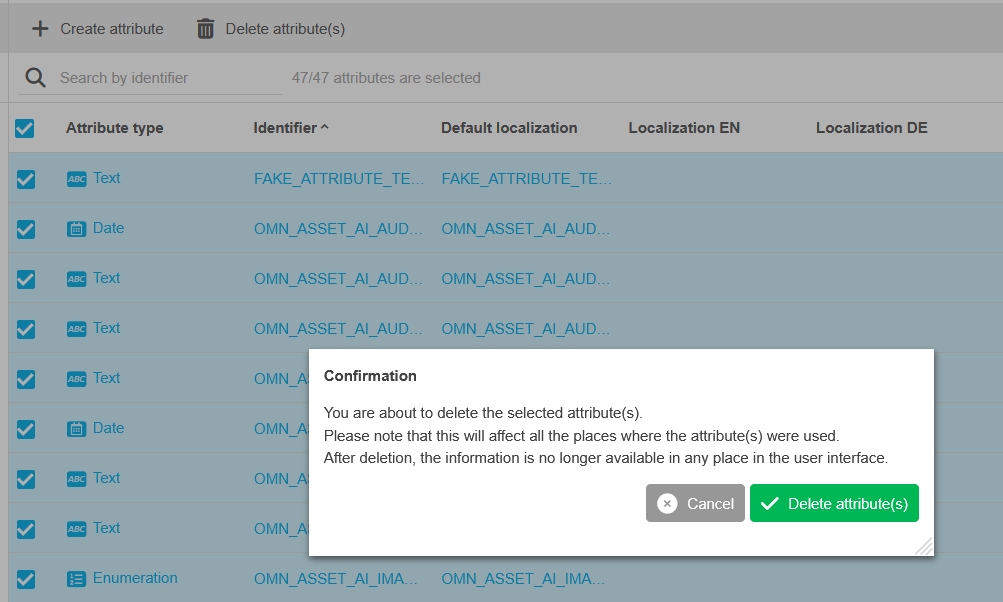The height and width of the screenshot is (602, 1003).
Task: Click the checkmark icon on green Delete button
Action: [x=770, y=504]
